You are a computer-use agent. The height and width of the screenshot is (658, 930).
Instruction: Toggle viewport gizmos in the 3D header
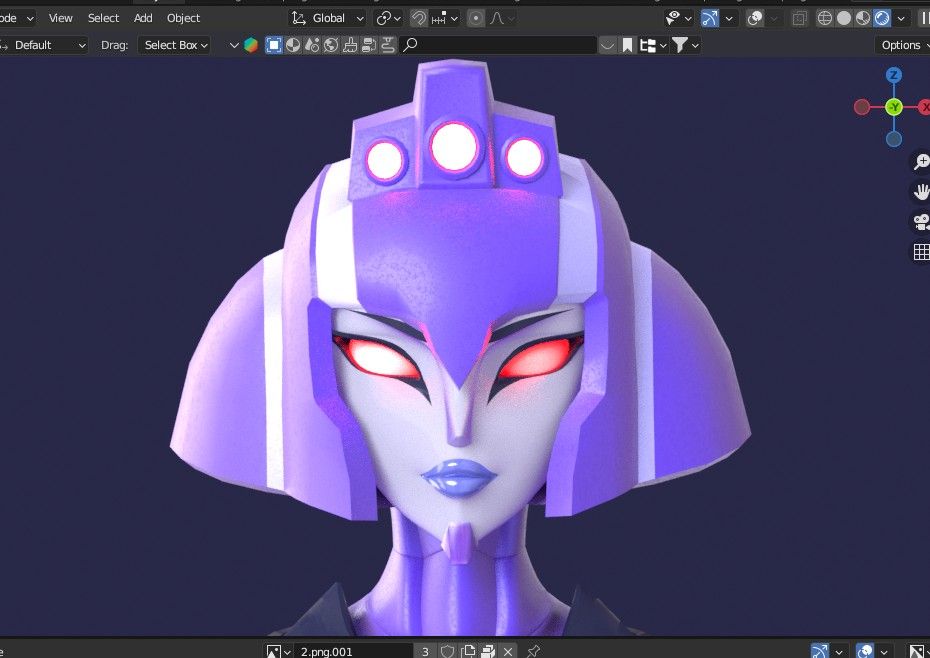click(710, 18)
